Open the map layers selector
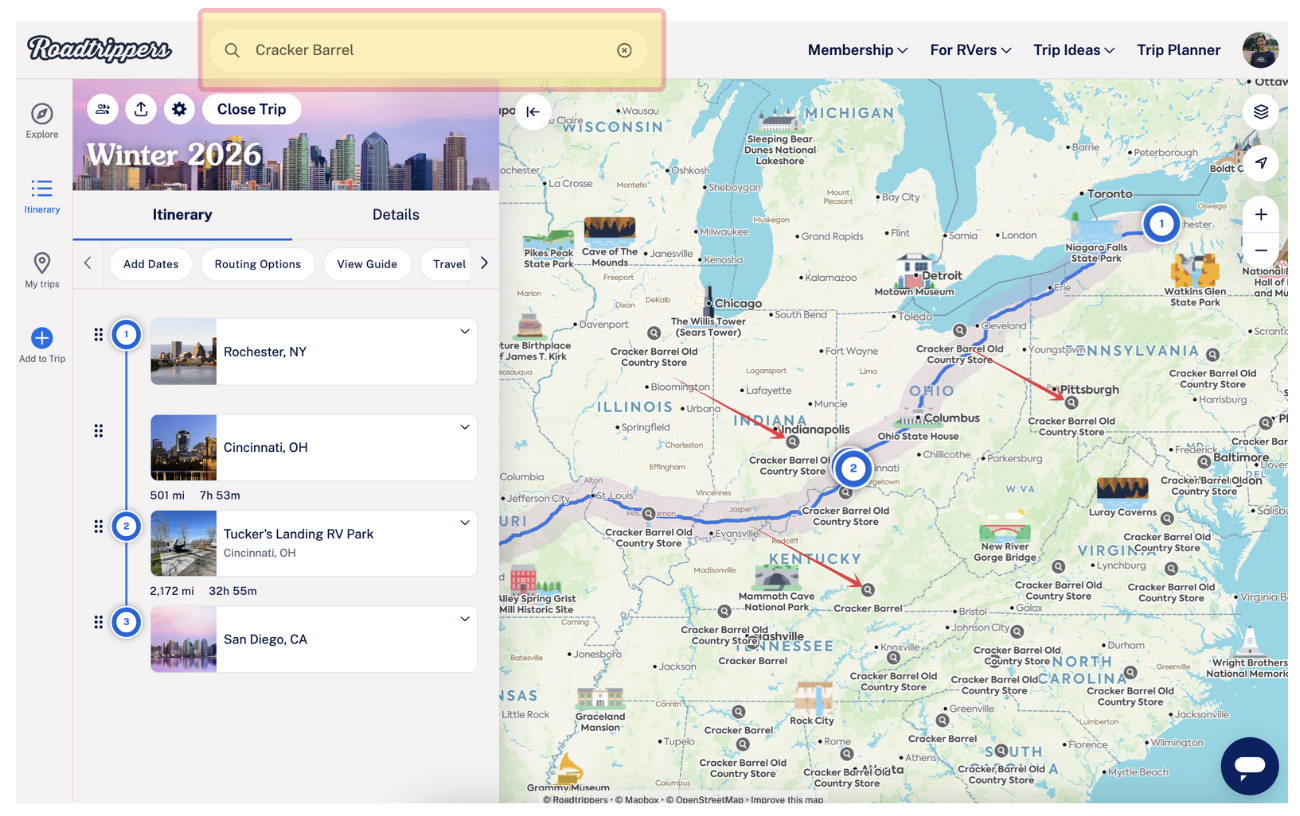The width and height of the screenshot is (1300, 816). pos(1261,112)
